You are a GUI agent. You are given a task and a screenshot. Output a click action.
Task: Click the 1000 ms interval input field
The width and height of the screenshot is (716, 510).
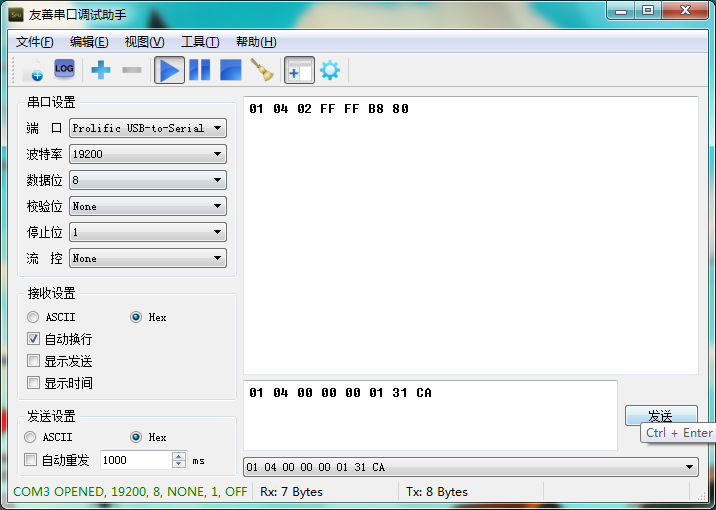pos(135,460)
